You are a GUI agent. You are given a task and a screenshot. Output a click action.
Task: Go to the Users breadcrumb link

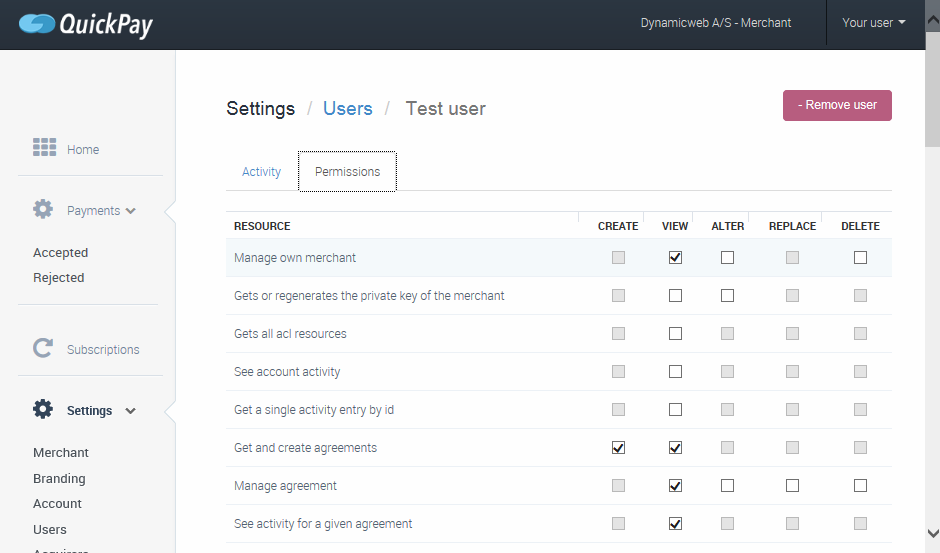point(347,109)
